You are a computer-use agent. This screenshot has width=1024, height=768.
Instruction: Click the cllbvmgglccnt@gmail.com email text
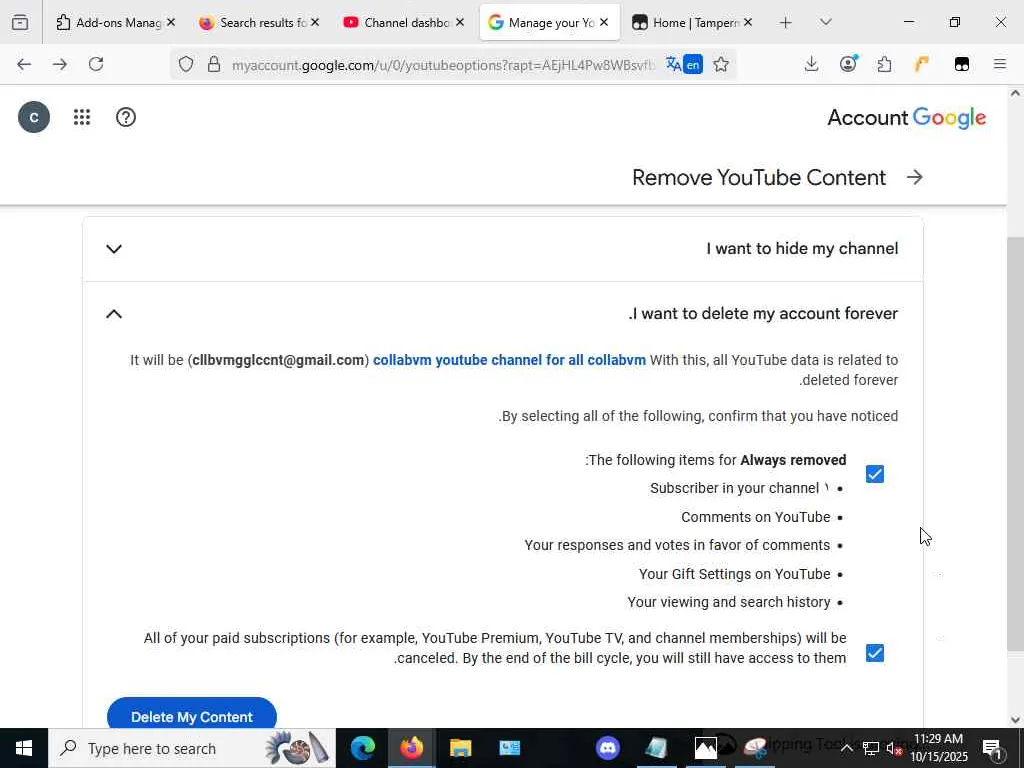(x=278, y=360)
